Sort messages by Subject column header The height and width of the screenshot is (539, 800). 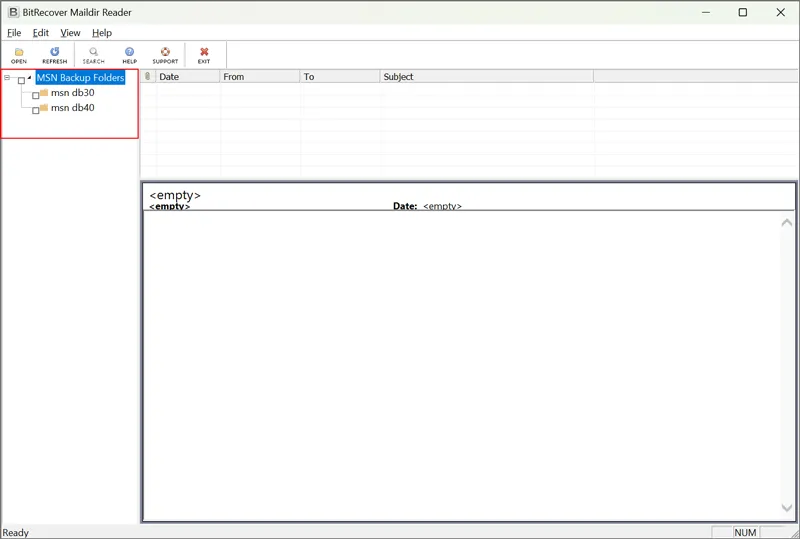486,77
